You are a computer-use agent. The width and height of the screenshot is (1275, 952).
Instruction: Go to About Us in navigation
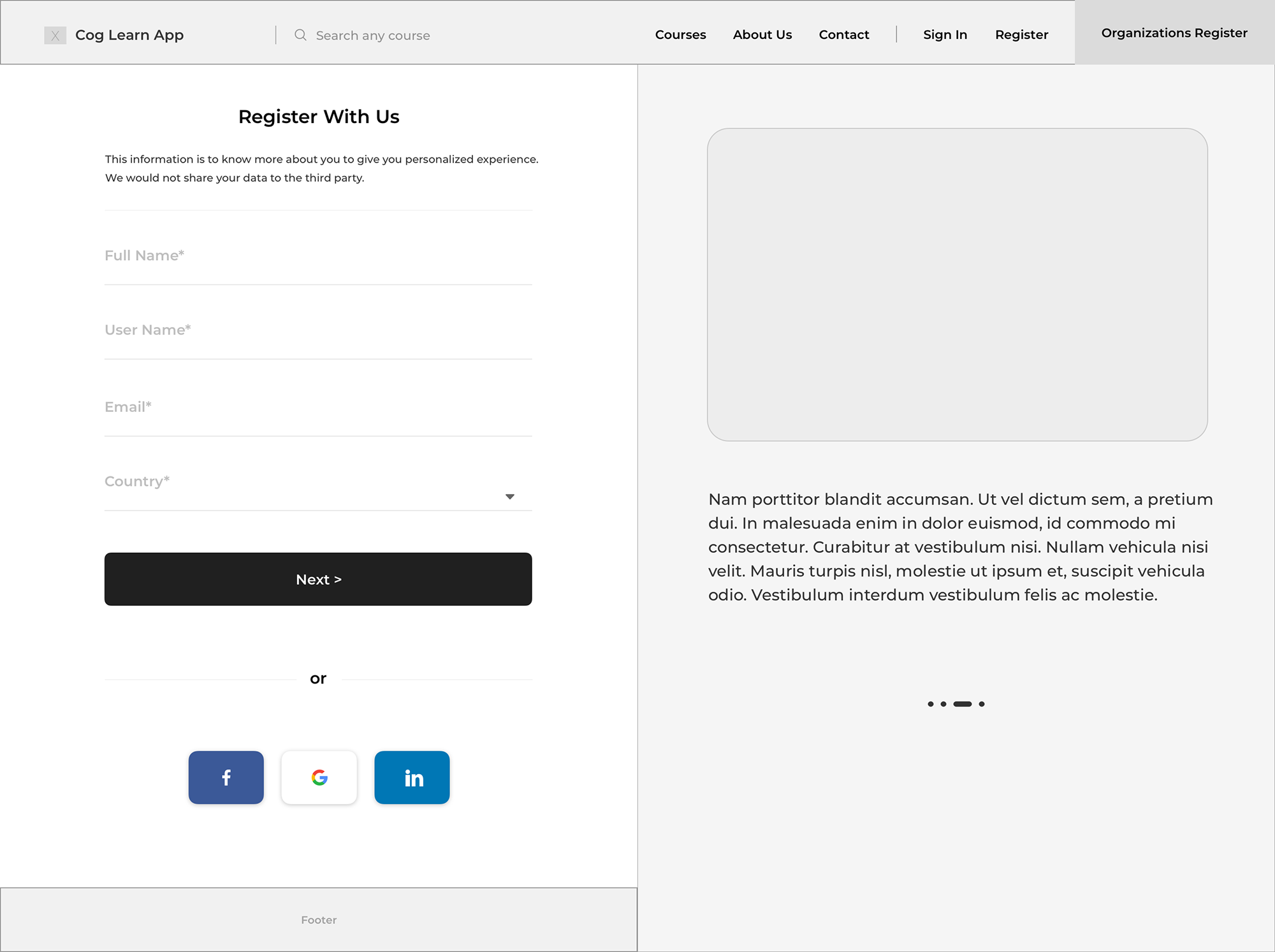762,35
